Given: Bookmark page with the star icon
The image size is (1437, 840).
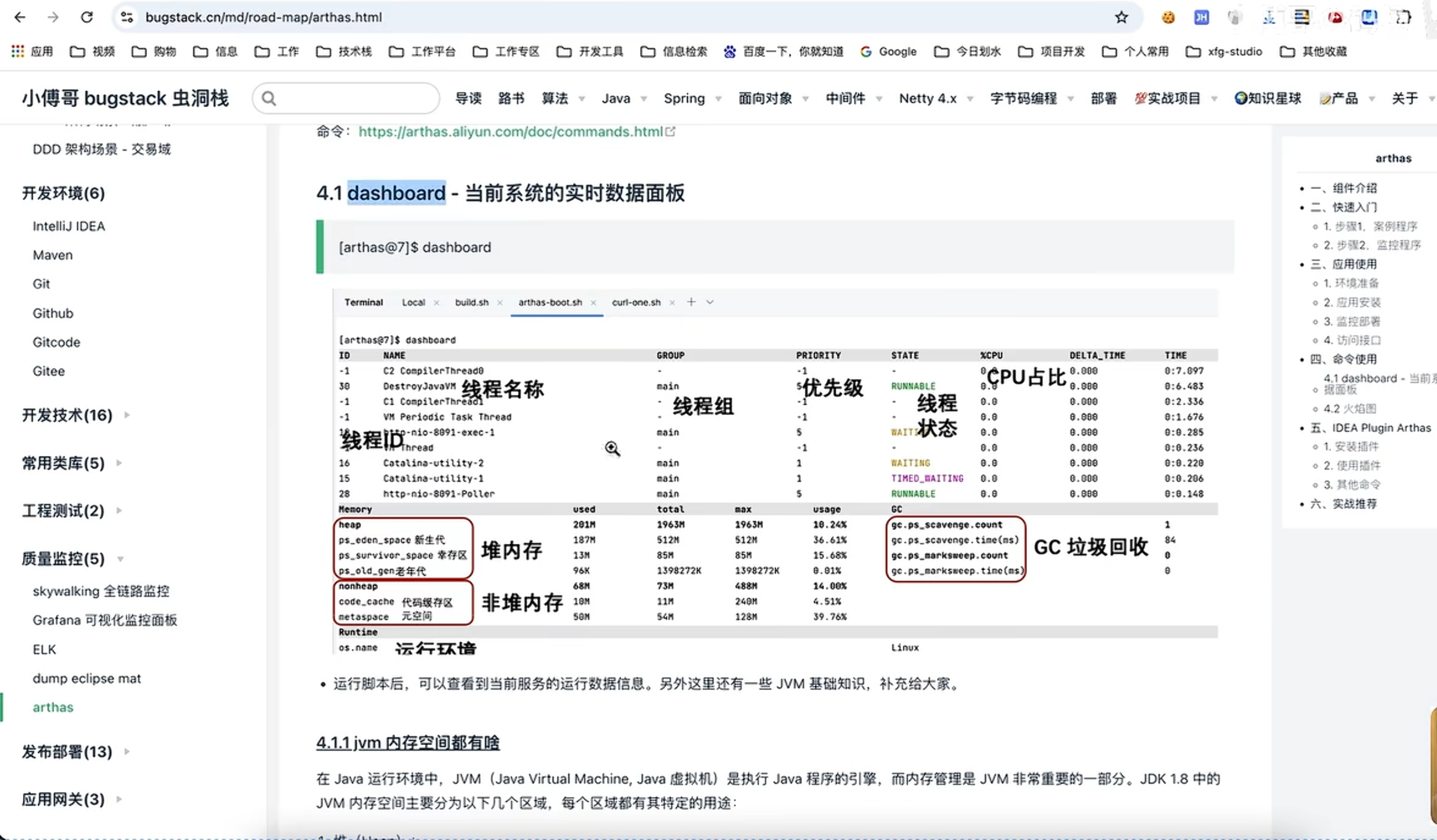Looking at the screenshot, I should (1121, 17).
